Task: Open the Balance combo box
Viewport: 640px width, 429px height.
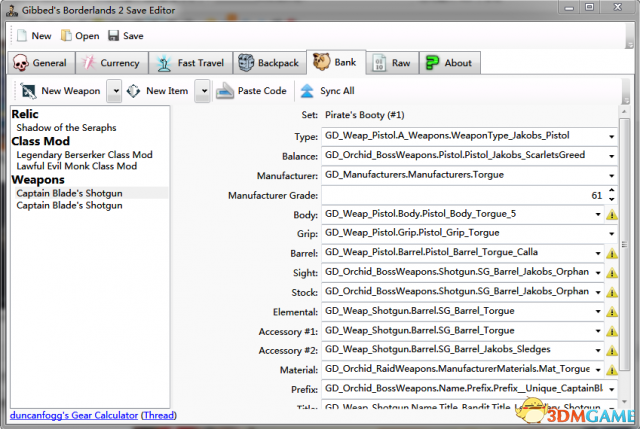Action: [x=469, y=156]
